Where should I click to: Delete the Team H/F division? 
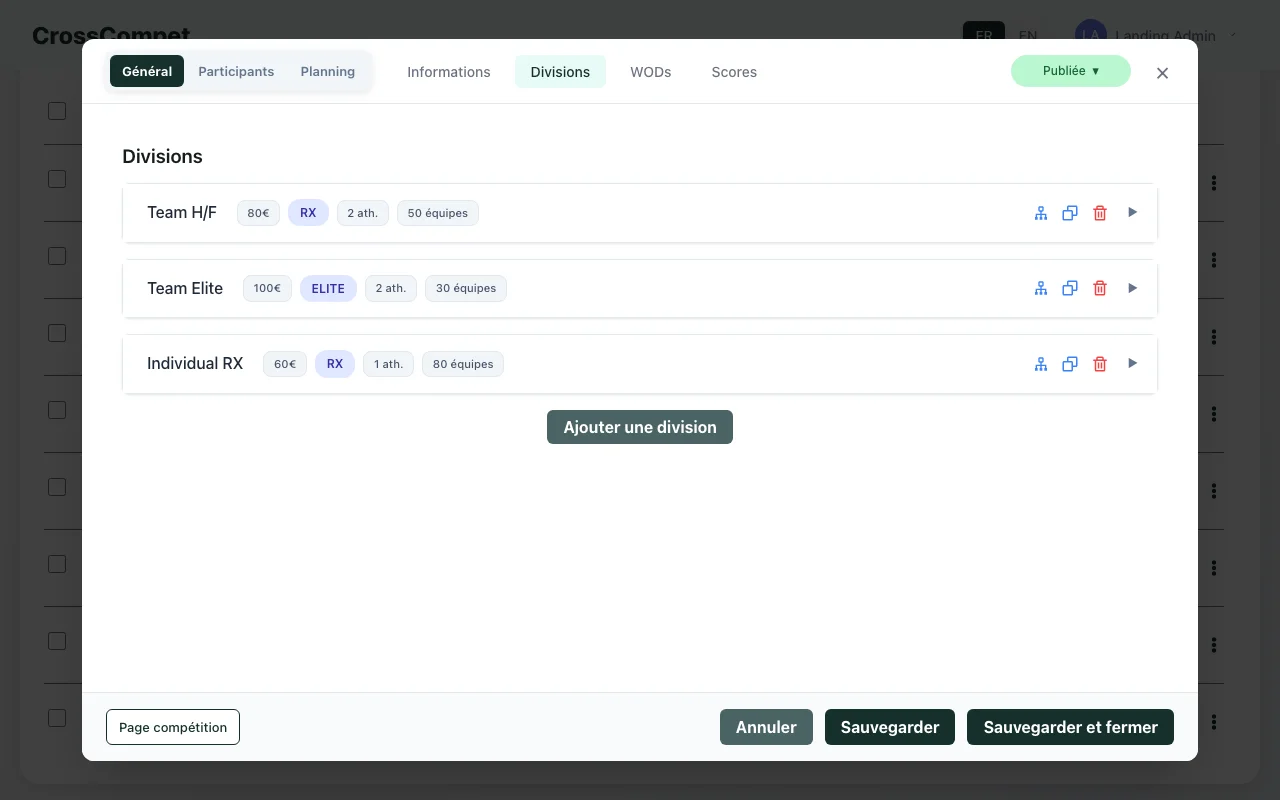1100,213
